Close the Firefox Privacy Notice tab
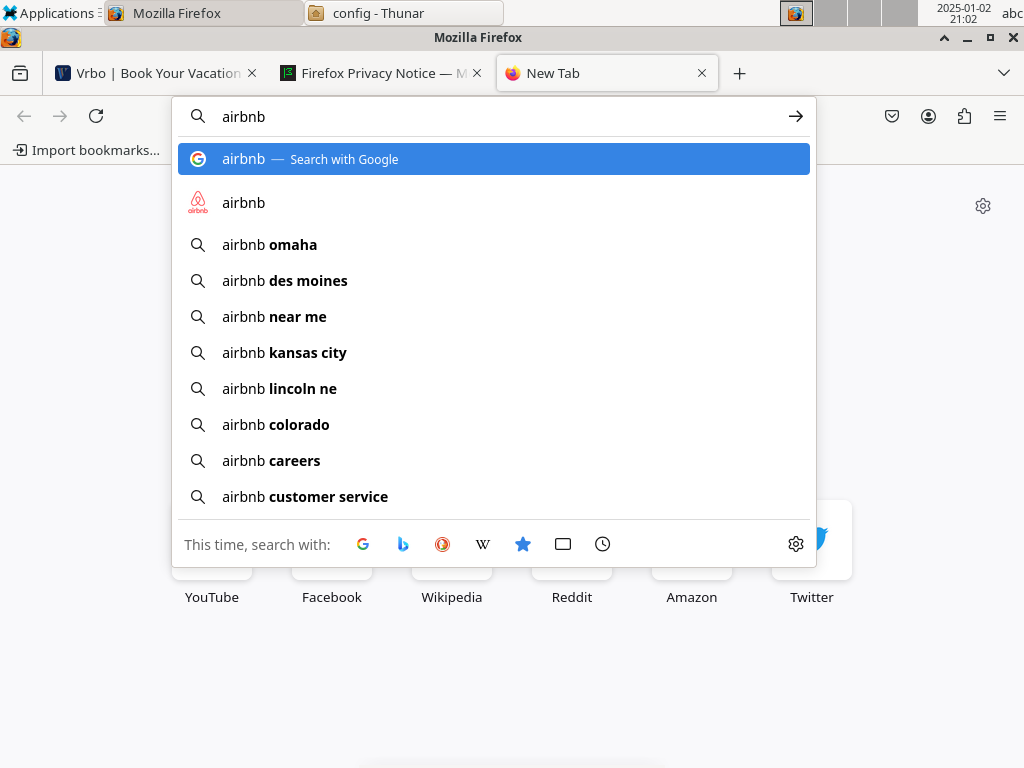Viewport: 1024px width, 768px height. point(477,73)
